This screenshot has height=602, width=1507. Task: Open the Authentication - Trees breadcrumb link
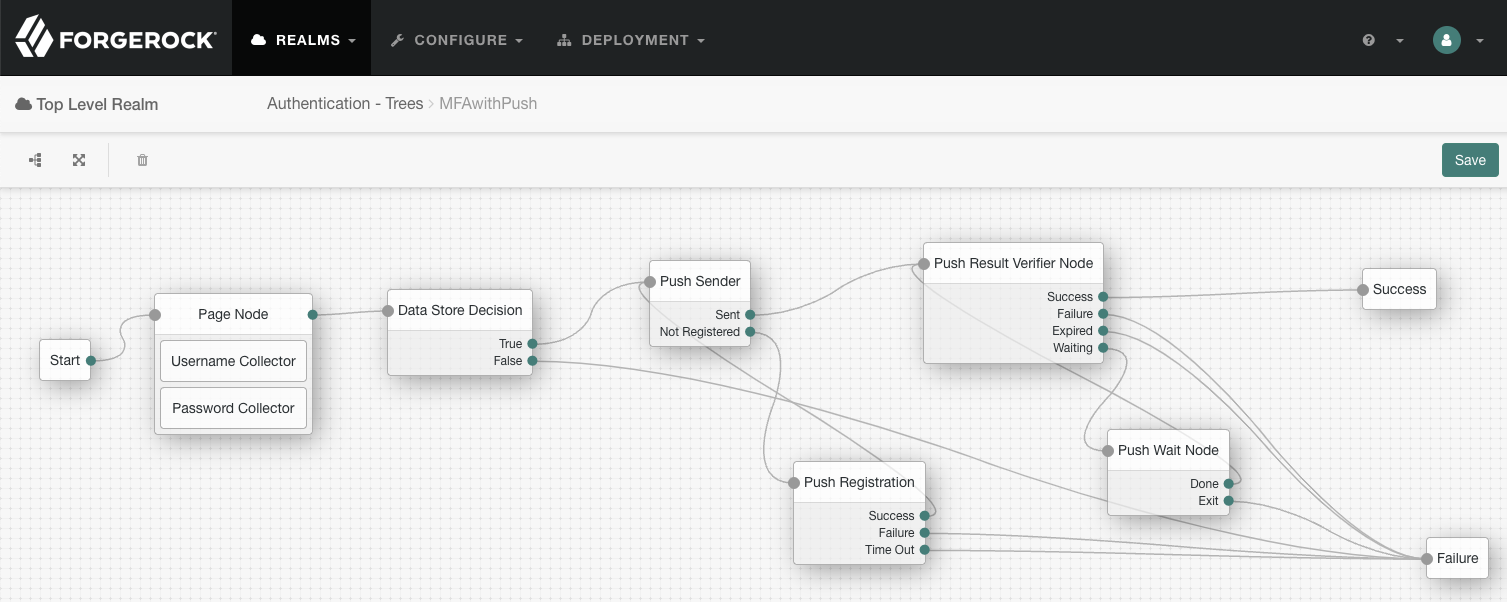point(345,104)
